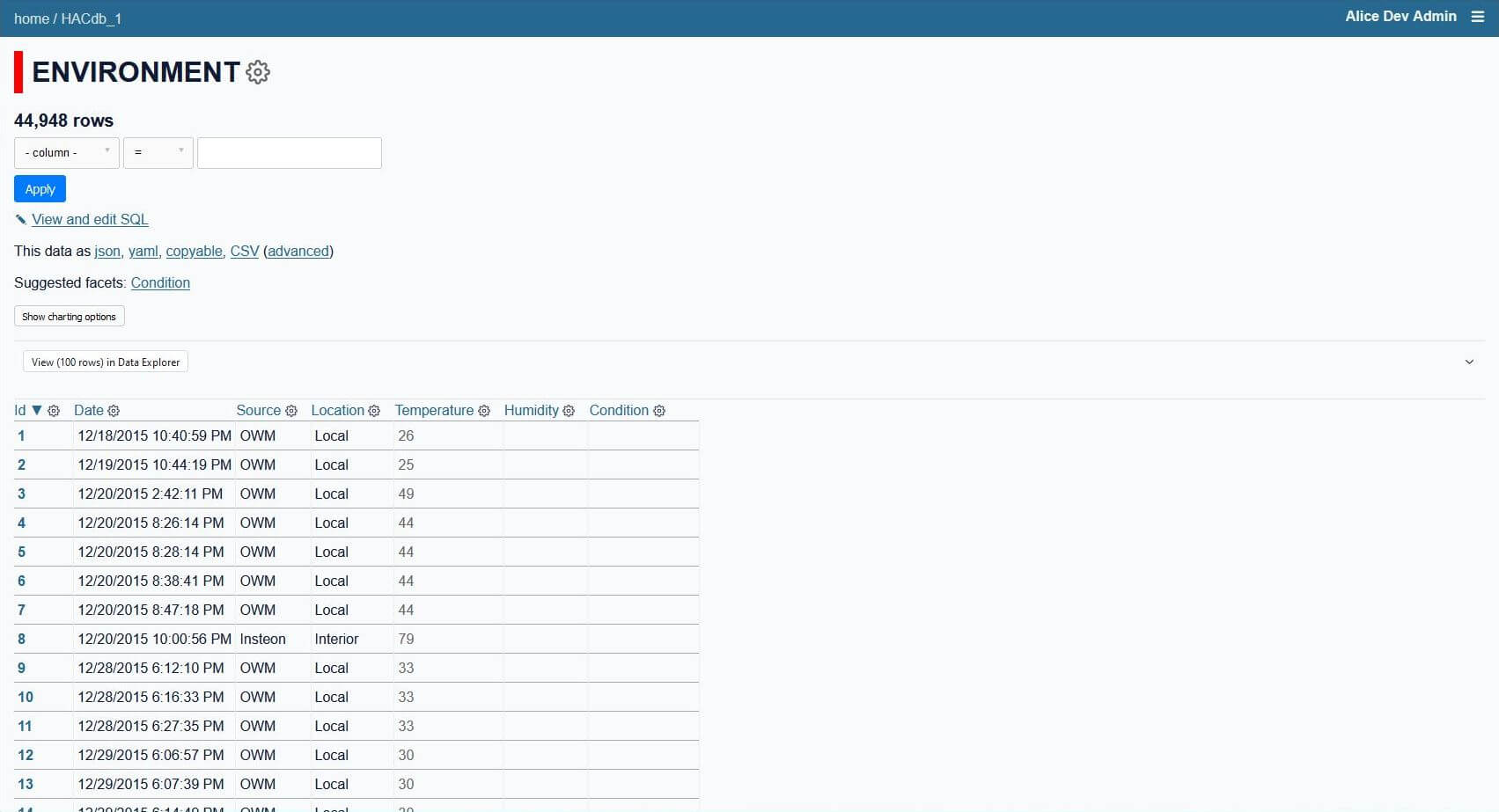Open the Source column gear menu

tap(291, 411)
